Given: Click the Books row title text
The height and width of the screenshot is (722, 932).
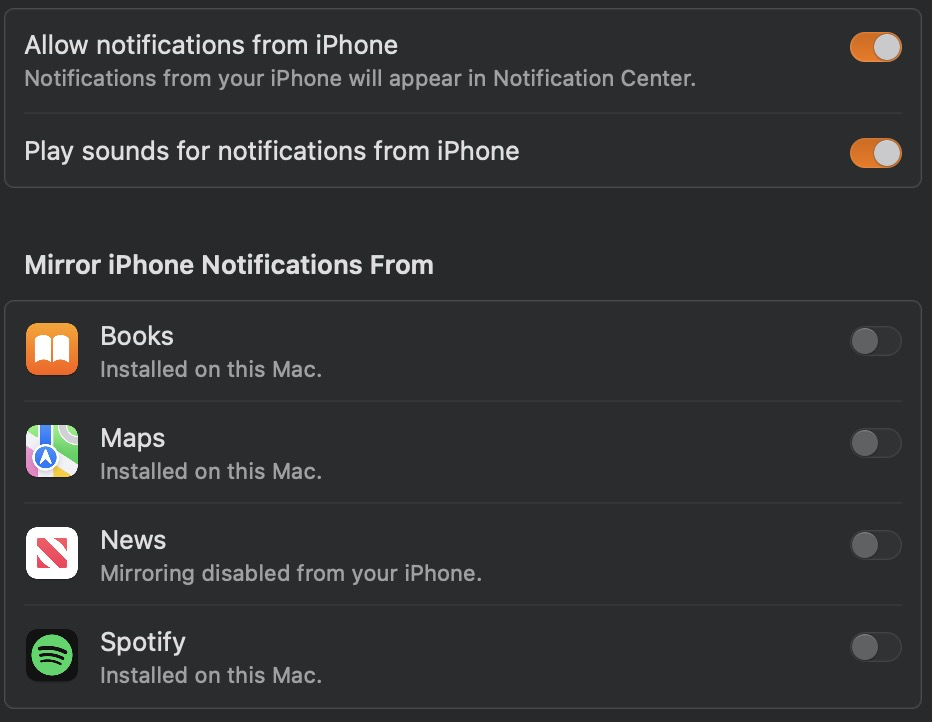Looking at the screenshot, I should pos(137,336).
